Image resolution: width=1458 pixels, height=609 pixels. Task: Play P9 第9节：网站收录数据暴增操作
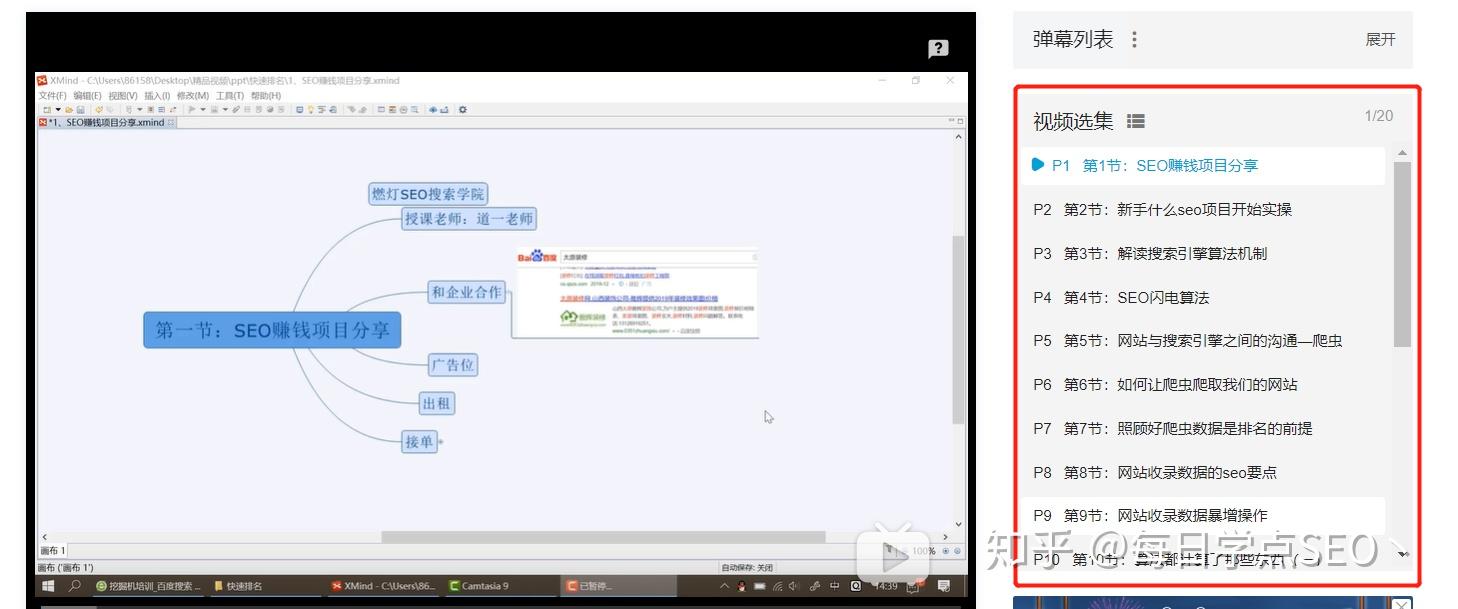[1203, 515]
